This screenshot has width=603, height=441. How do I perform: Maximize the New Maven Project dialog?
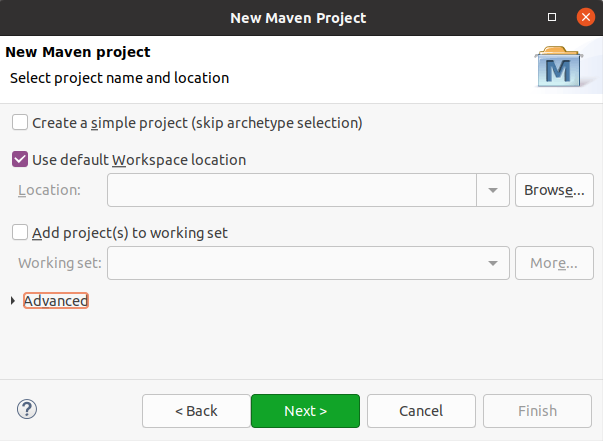tap(552, 17)
